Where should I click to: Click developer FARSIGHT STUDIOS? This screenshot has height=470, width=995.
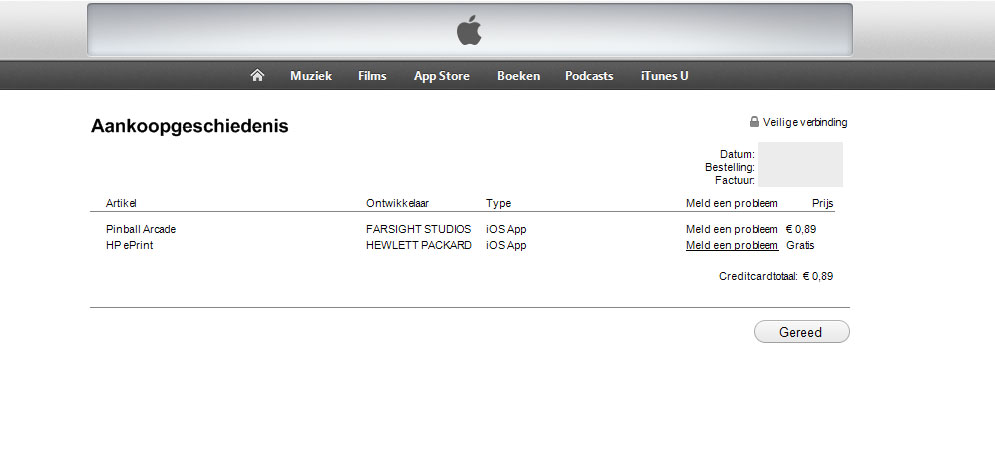419,230
